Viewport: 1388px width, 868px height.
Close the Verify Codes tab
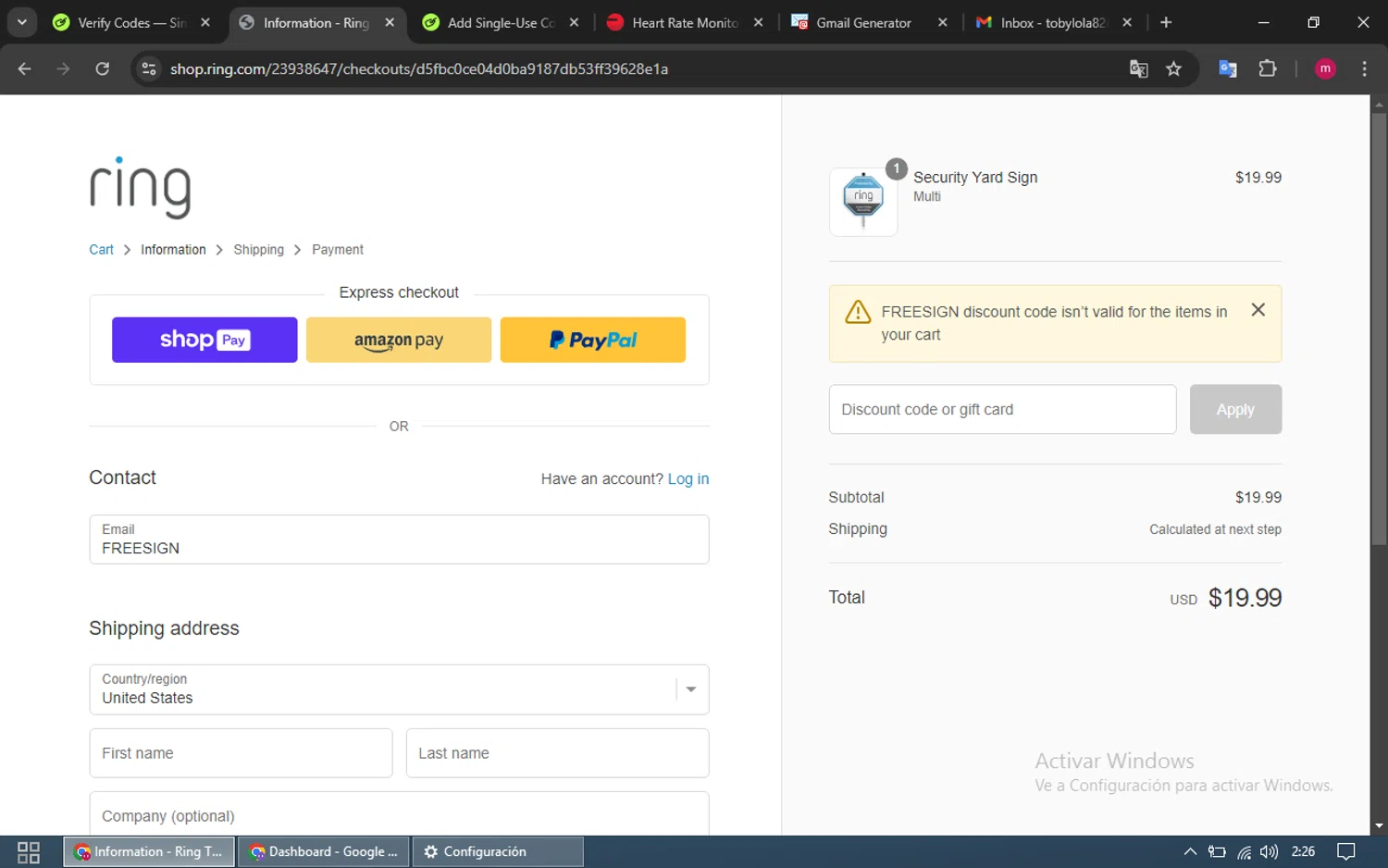[205, 22]
